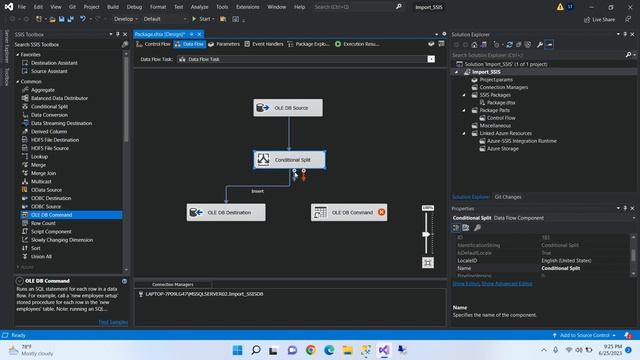Switch to the Git Changes tab
The height and width of the screenshot is (360, 640).
pos(508,197)
